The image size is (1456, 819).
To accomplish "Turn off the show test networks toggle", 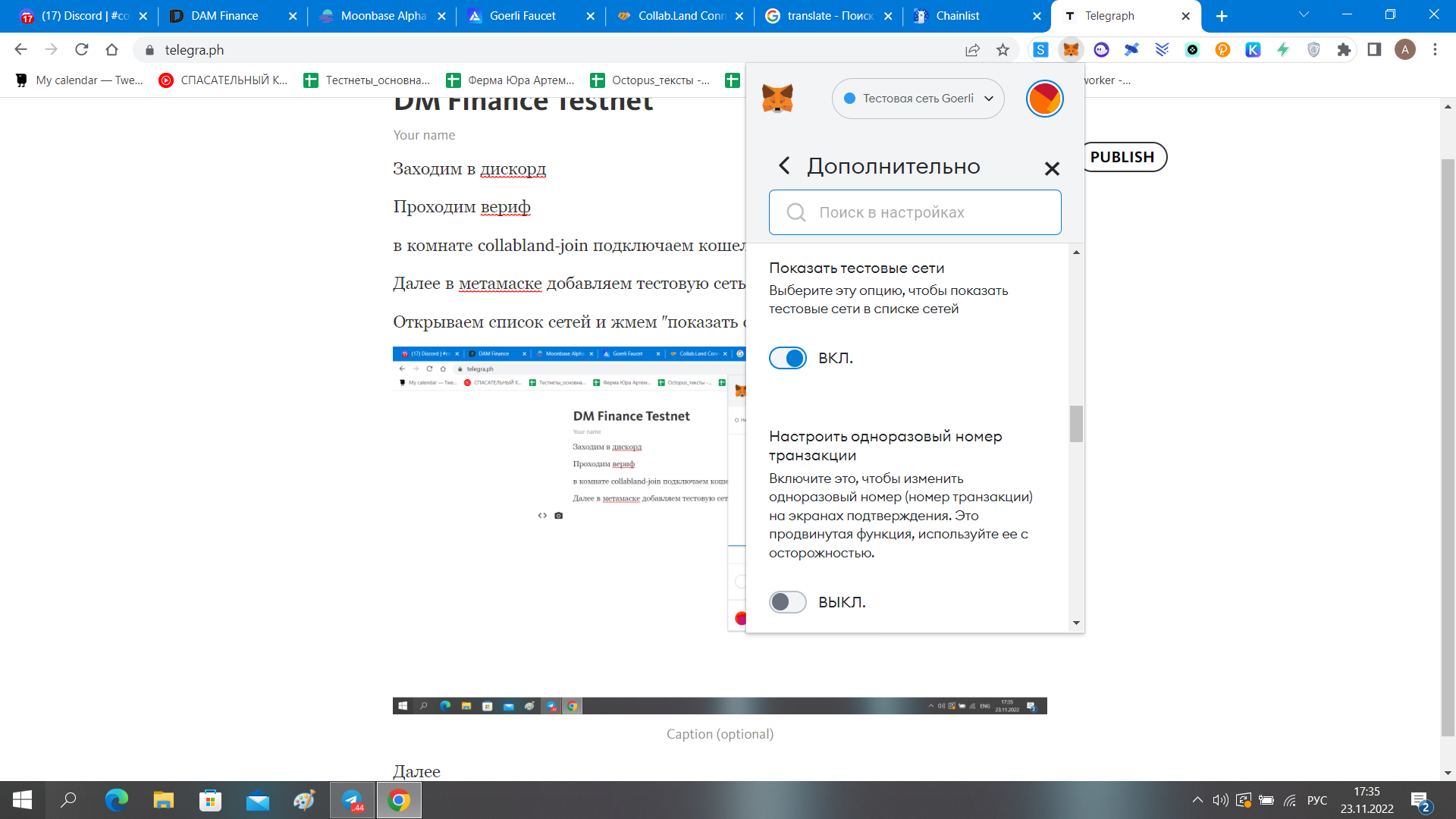I will click(x=788, y=358).
